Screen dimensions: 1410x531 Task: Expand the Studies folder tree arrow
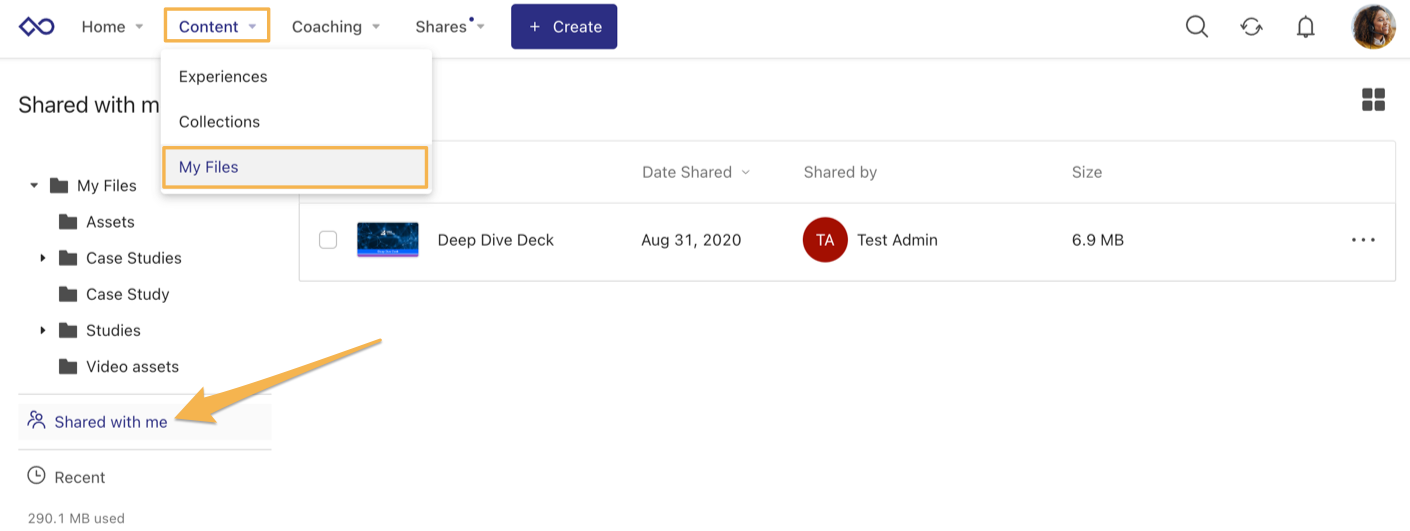[43, 330]
